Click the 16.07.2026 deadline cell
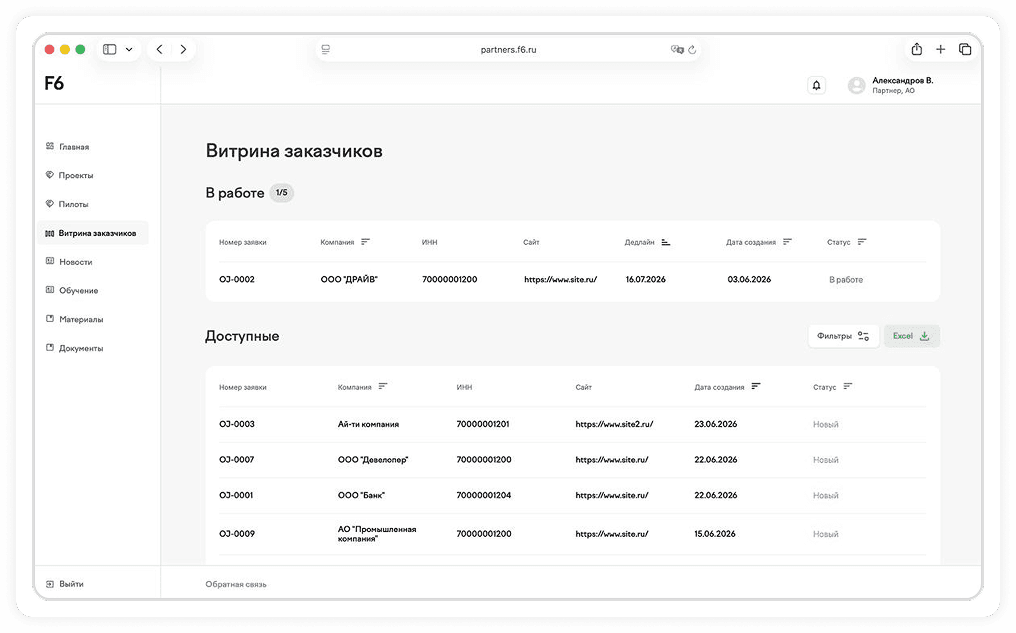The height and width of the screenshot is (633, 1016). coord(645,279)
